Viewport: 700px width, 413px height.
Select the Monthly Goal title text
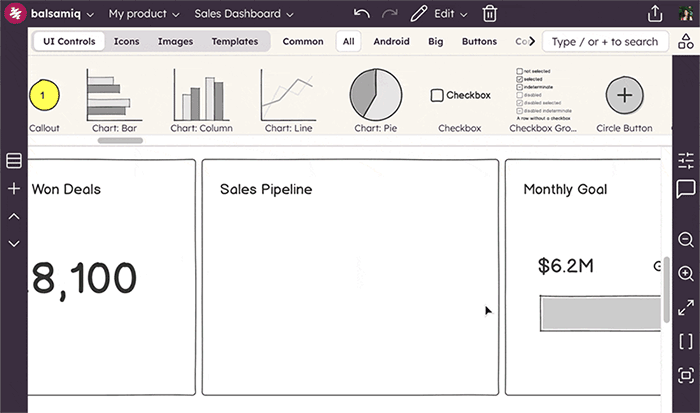pos(565,189)
